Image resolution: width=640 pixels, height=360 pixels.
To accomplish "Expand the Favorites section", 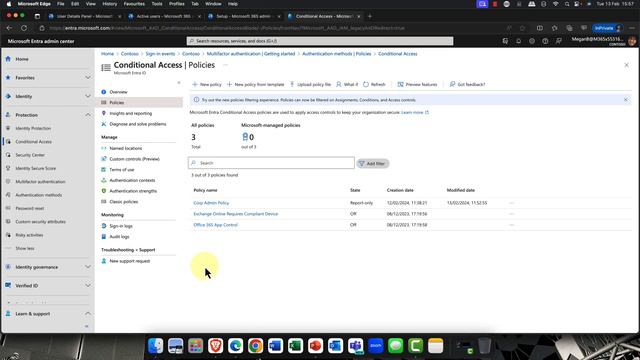I will pyautogui.click(x=88, y=78).
